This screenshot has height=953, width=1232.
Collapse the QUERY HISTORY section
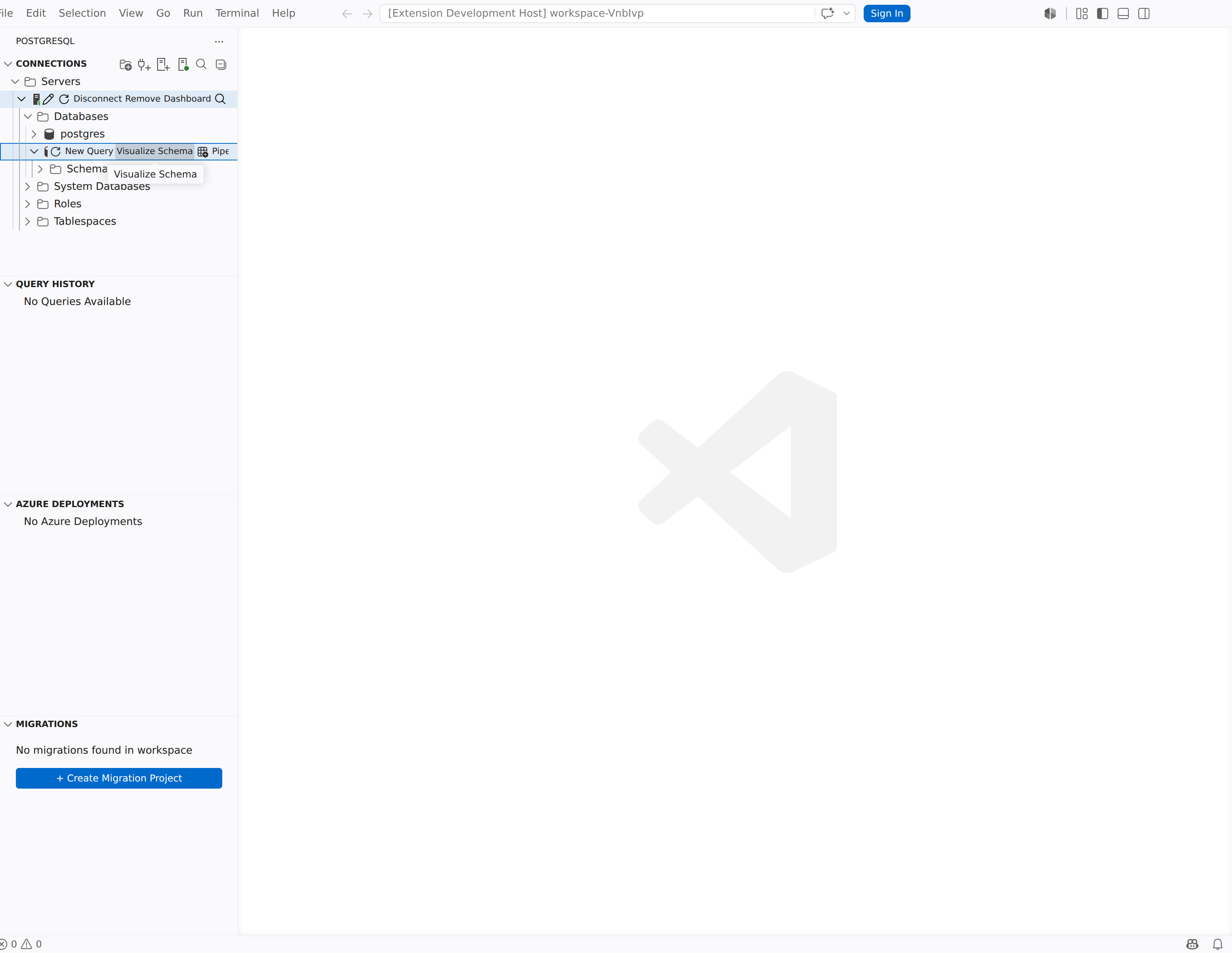8,284
